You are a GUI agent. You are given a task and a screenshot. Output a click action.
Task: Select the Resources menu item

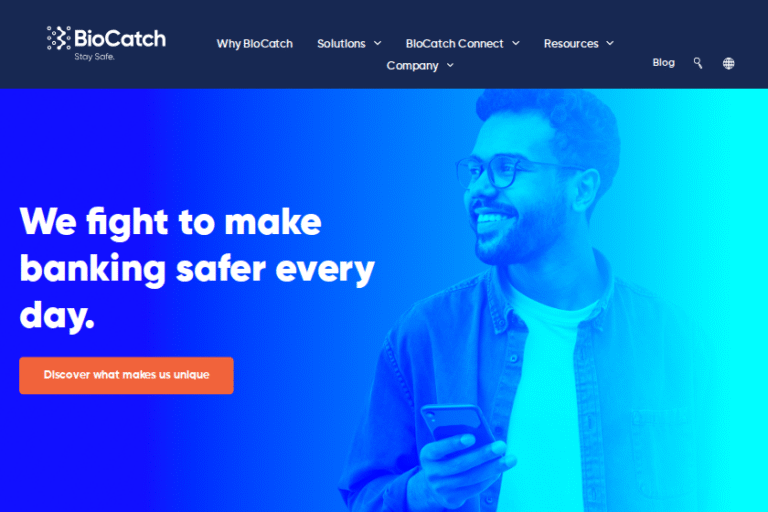pyautogui.click(x=571, y=44)
